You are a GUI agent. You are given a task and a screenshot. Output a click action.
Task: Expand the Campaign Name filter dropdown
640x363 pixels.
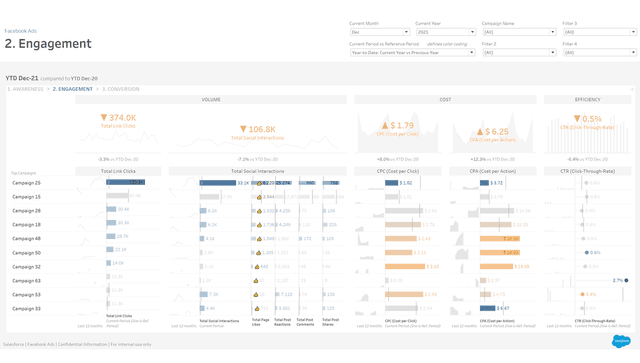point(519,32)
